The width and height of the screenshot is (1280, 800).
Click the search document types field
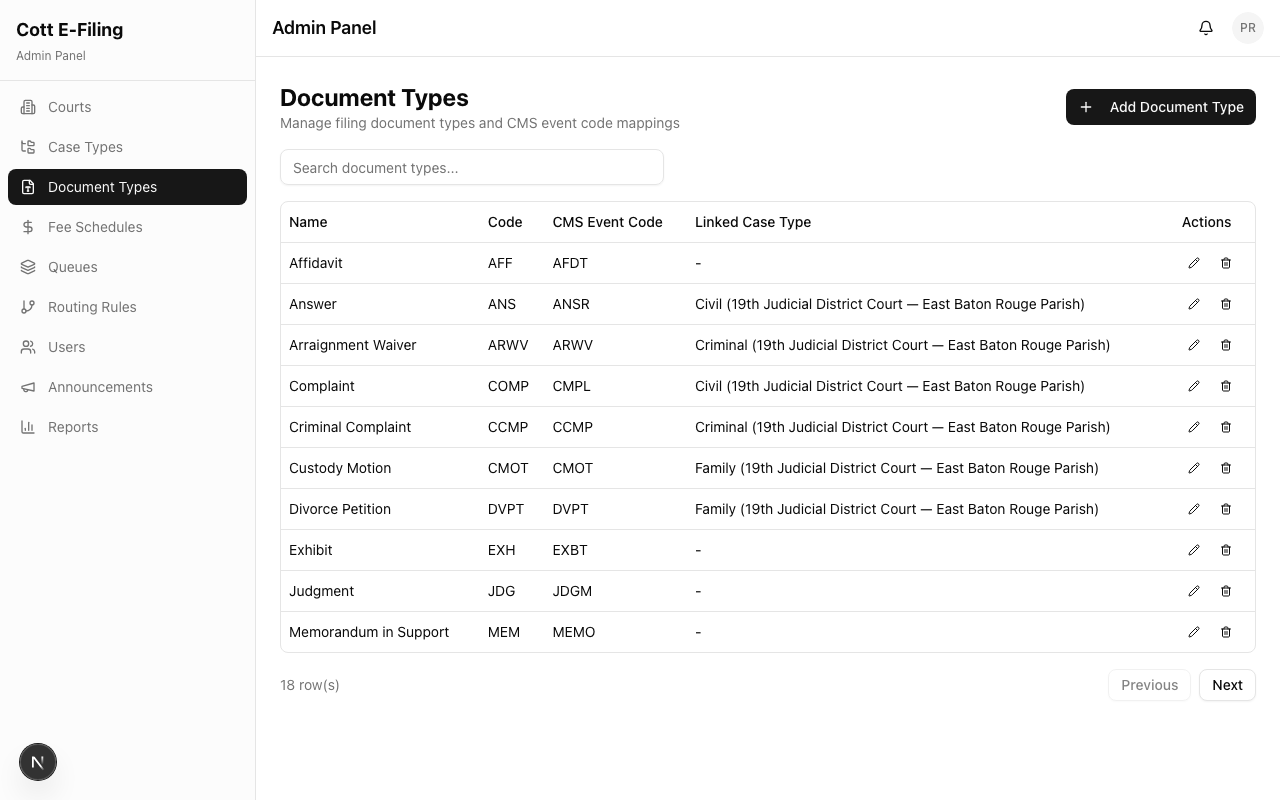(x=471, y=167)
